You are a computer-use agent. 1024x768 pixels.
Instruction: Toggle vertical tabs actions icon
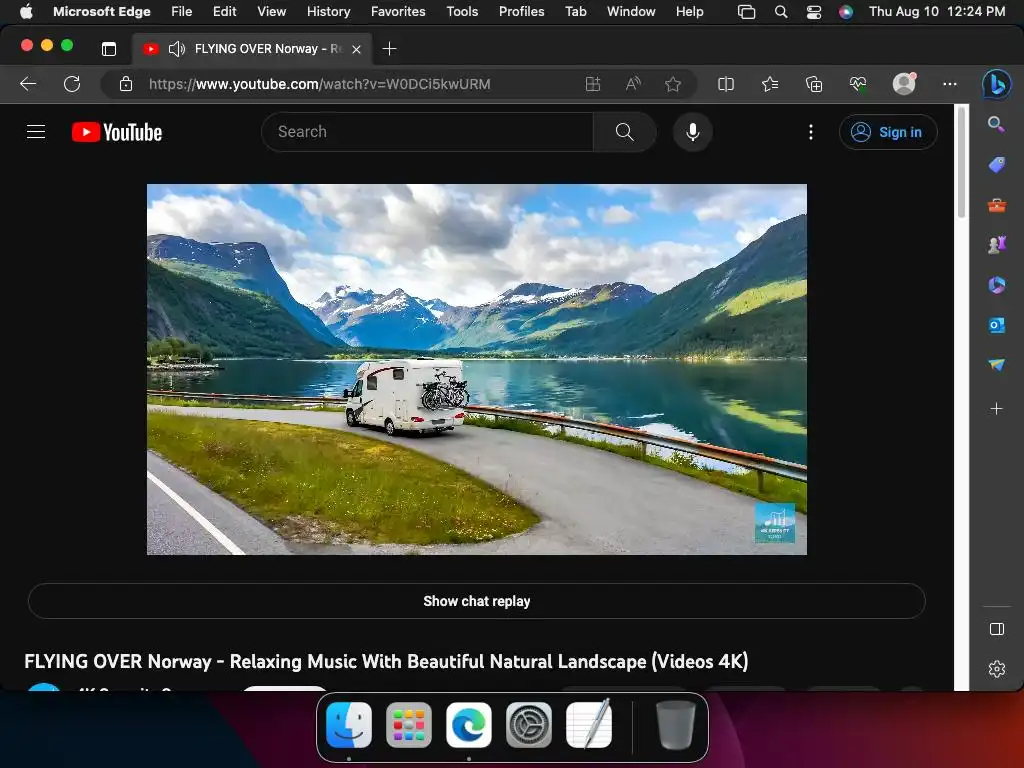tap(108, 48)
